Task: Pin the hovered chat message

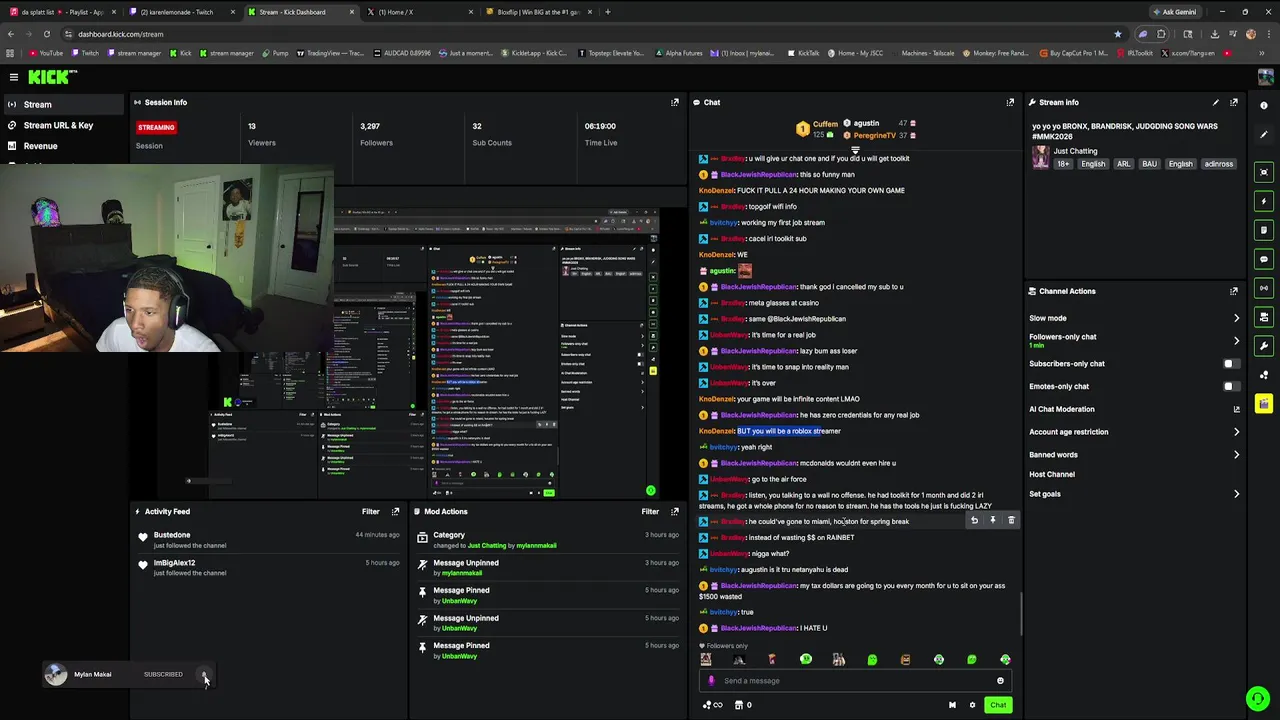Action: coord(993,520)
